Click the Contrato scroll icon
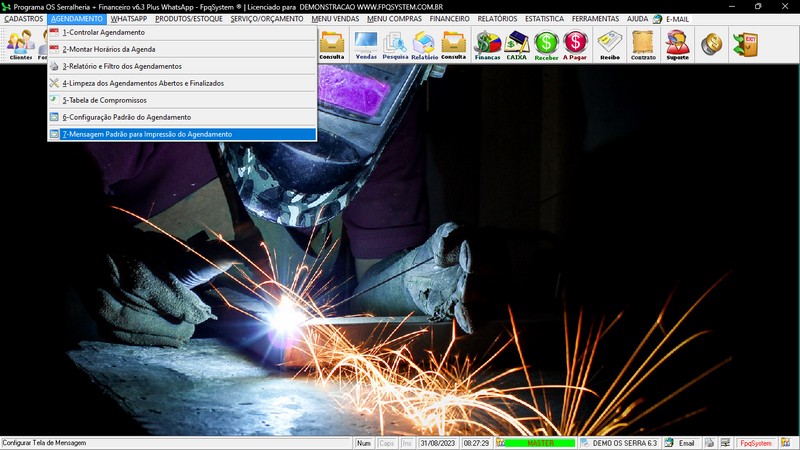 click(x=643, y=44)
